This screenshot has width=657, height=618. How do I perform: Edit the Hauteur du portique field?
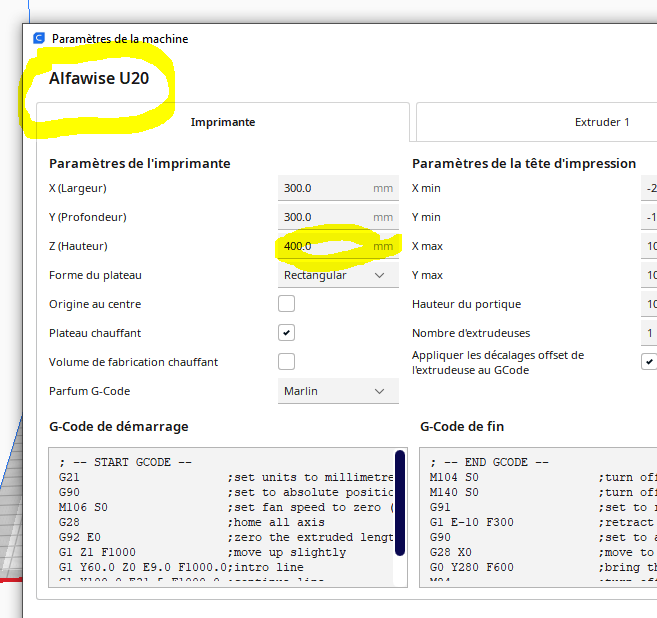click(x=649, y=304)
